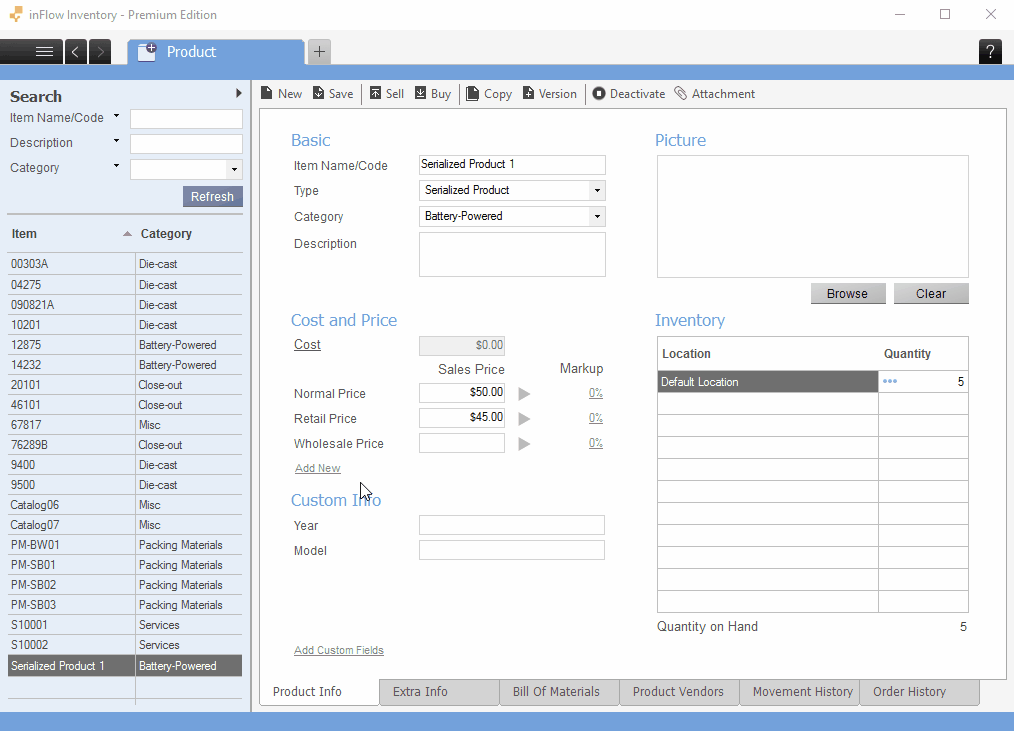This screenshot has width=1014, height=731.
Task: Click Normal Price markup 0% link
Action: click(x=596, y=393)
